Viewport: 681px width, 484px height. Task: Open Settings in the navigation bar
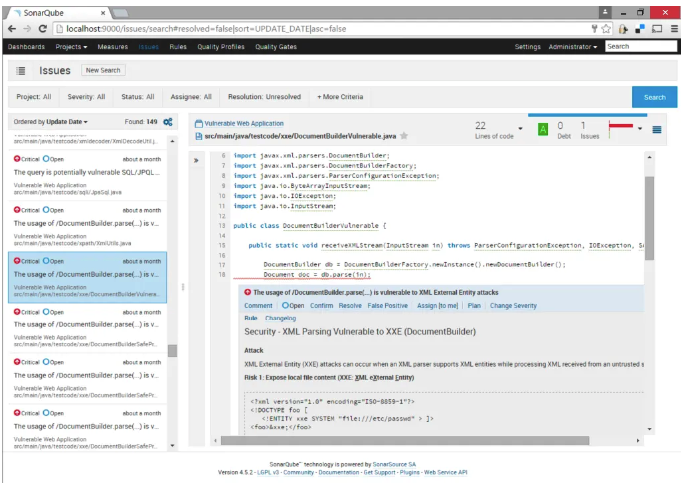coord(527,46)
